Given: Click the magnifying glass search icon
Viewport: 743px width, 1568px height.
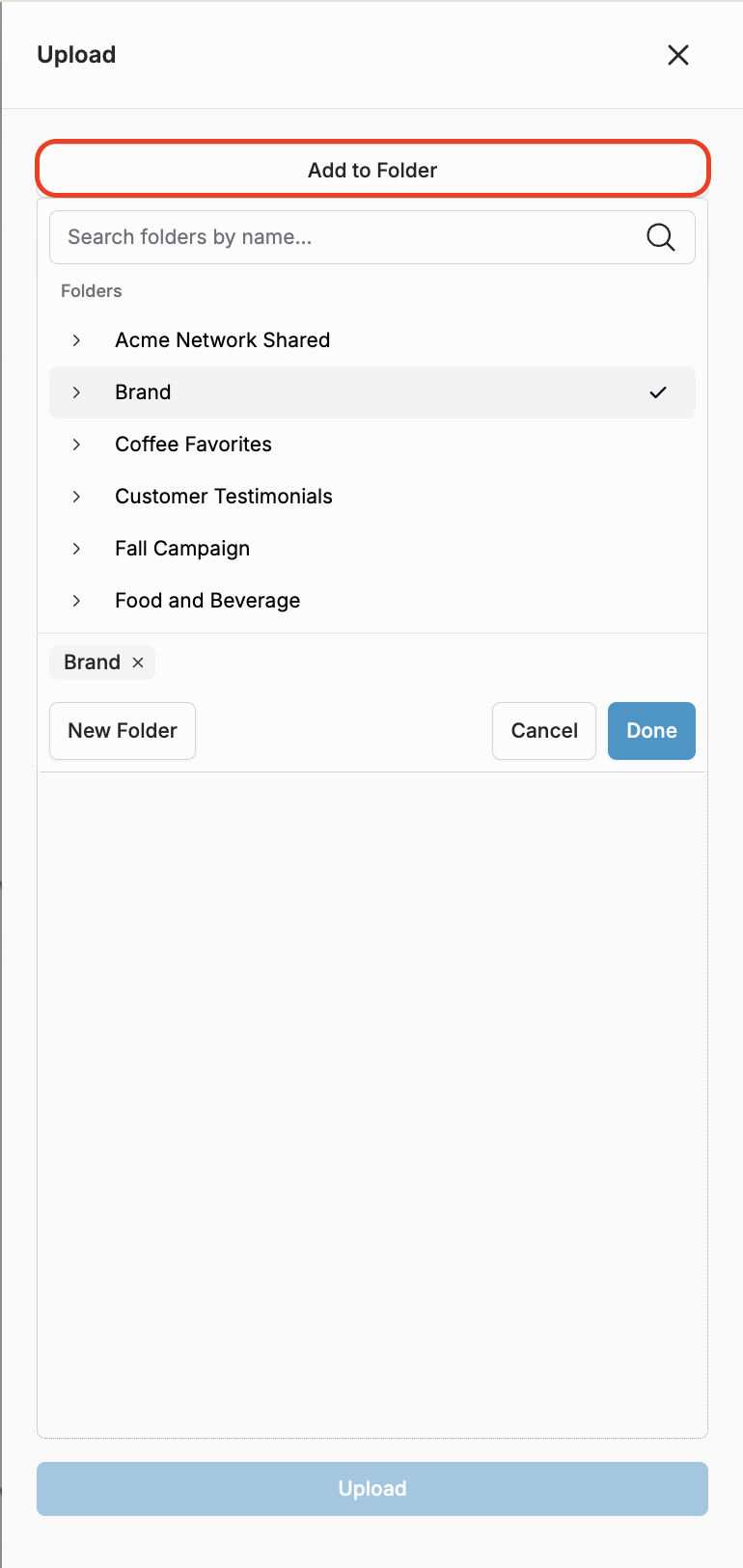Looking at the screenshot, I should 660,237.
